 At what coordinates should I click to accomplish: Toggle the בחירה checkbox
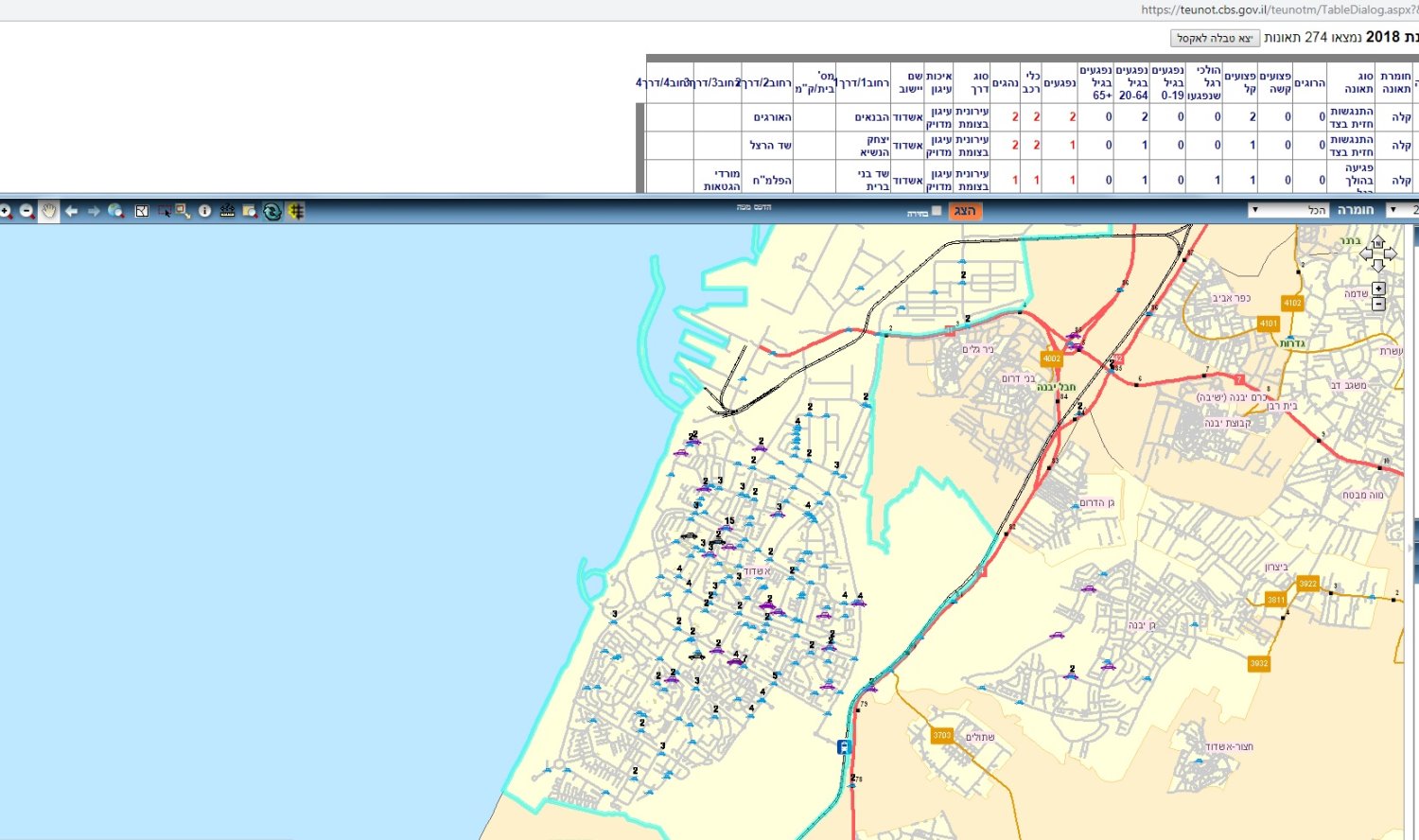tap(937, 211)
